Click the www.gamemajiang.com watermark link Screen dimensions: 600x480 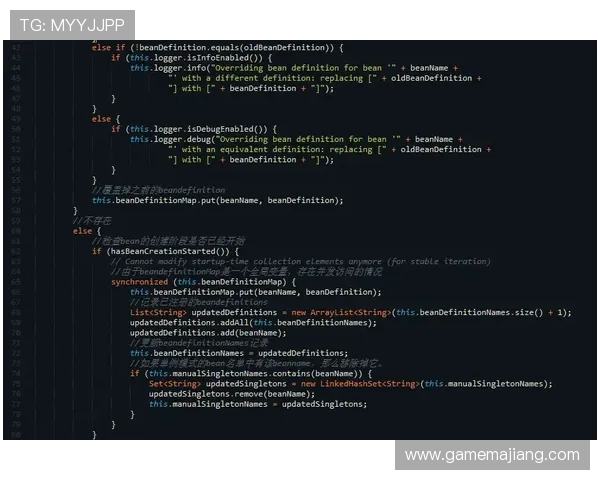point(491,455)
